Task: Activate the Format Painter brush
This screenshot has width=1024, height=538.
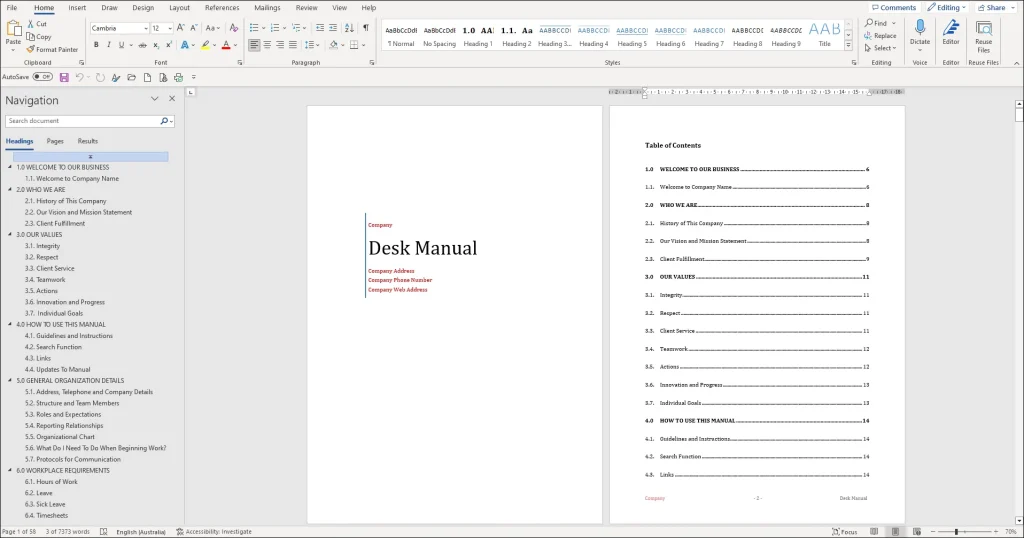Action: pyautogui.click(x=31, y=49)
